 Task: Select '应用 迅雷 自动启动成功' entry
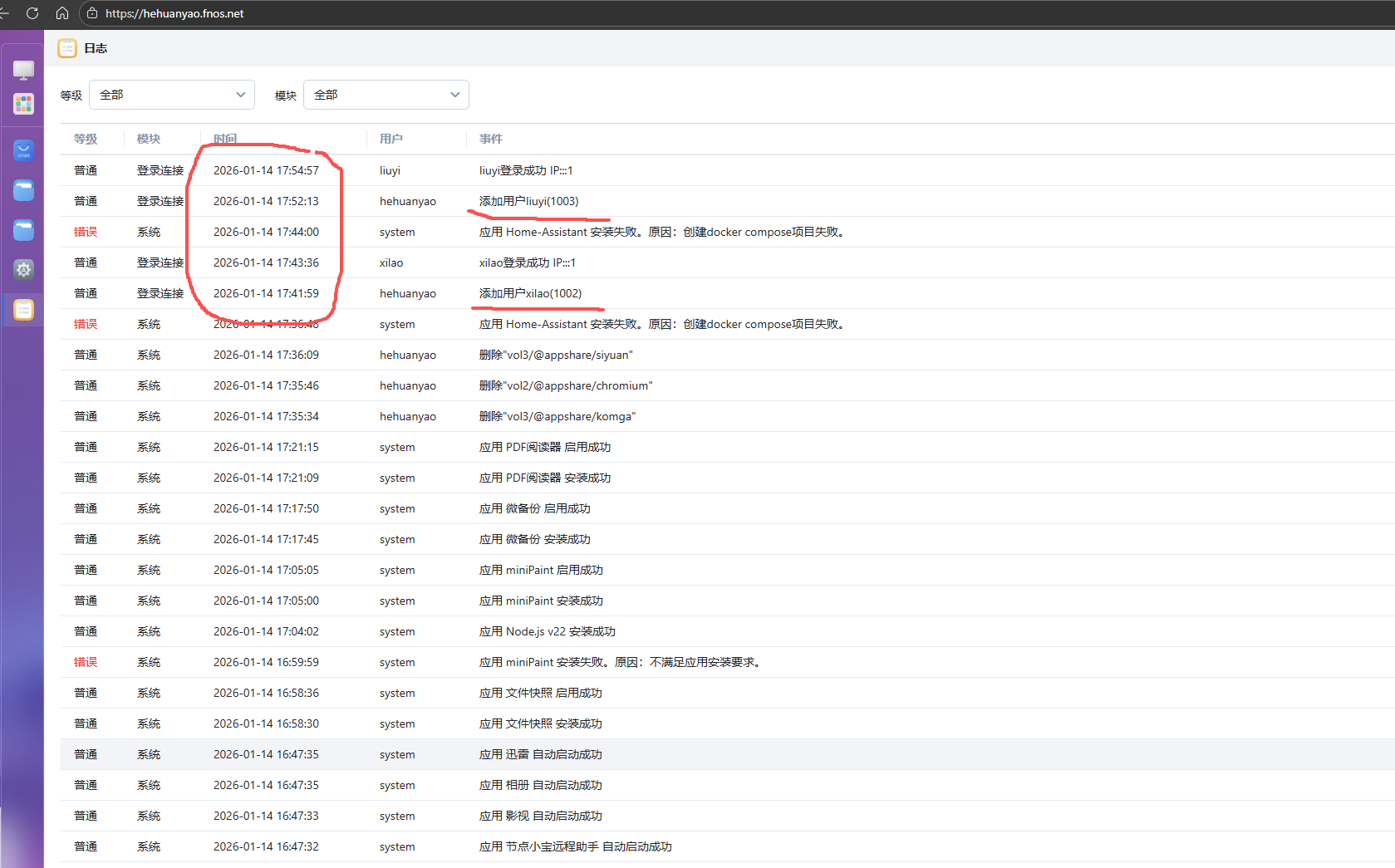(541, 754)
